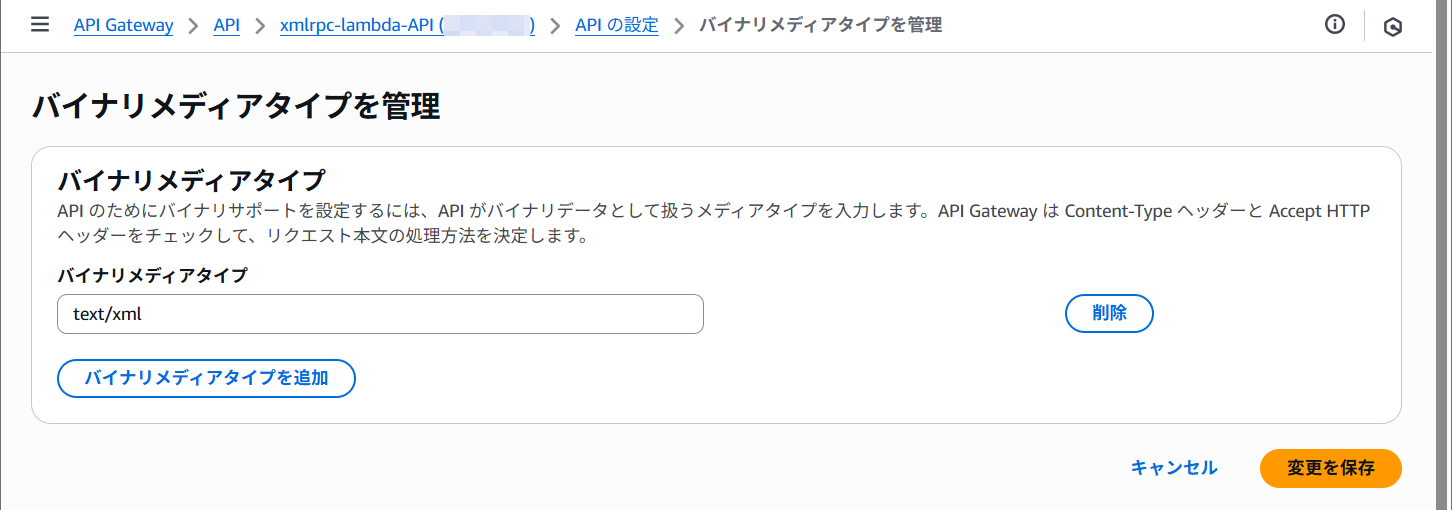The width and height of the screenshot is (1452, 510).
Task: Go to API Gateway breadcrumb link
Action: [x=123, y=25]
